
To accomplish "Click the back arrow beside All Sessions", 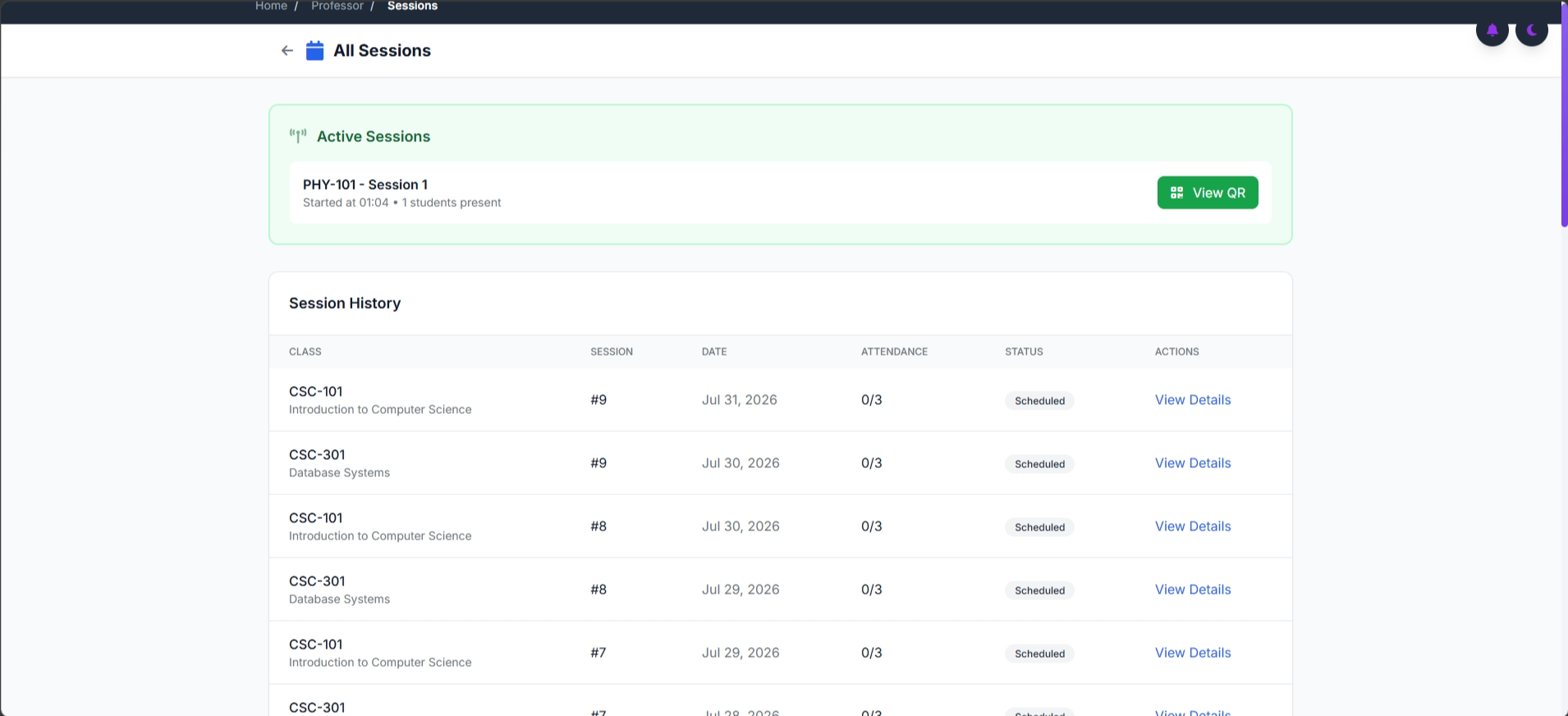I will click(287, 50).
